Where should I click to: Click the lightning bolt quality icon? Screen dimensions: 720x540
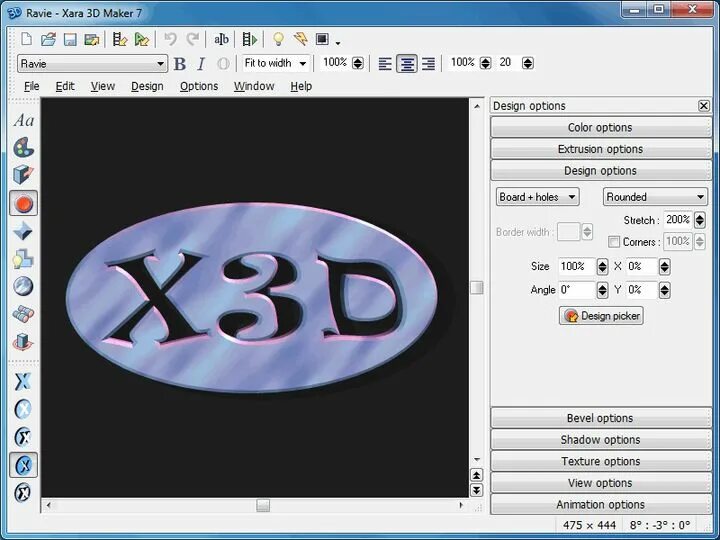pyautogui.click(x=300, y=39)
